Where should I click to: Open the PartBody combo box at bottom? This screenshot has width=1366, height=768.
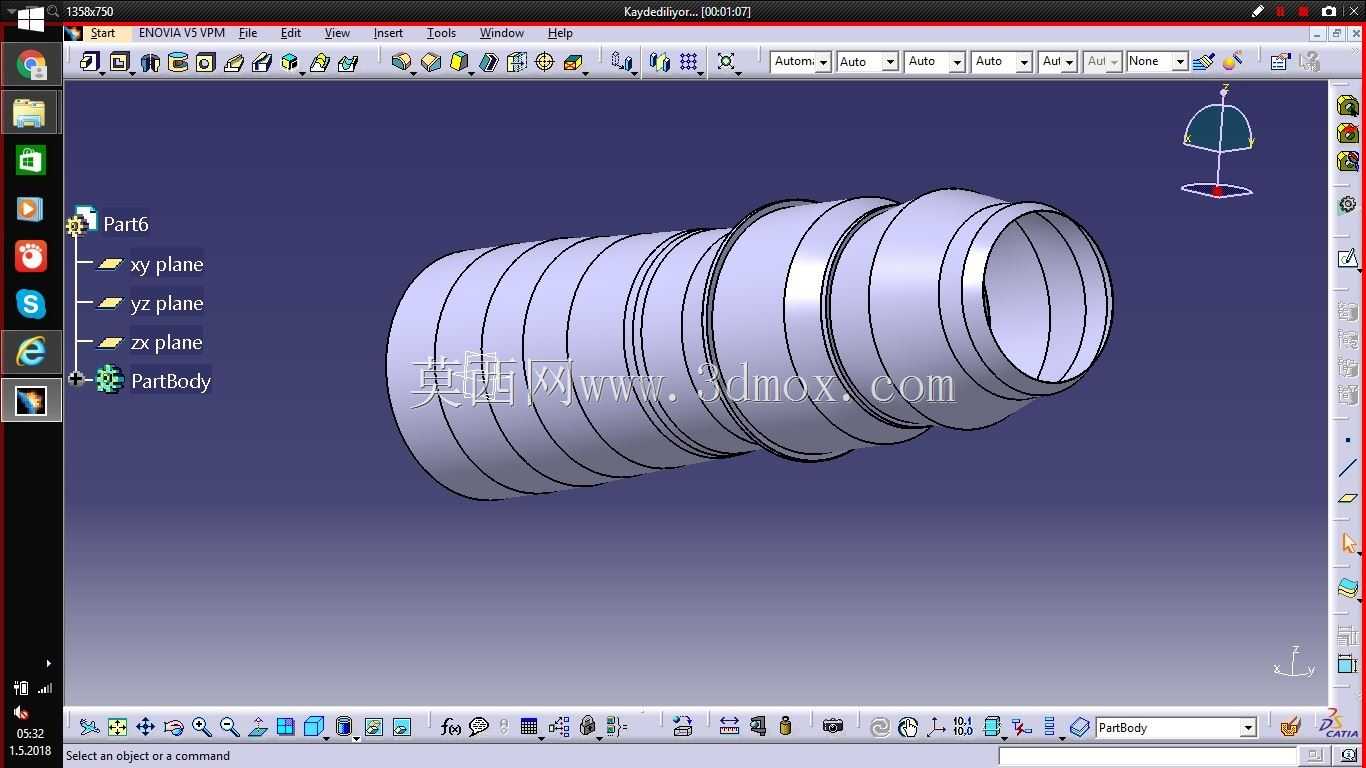pos(1176,728)
